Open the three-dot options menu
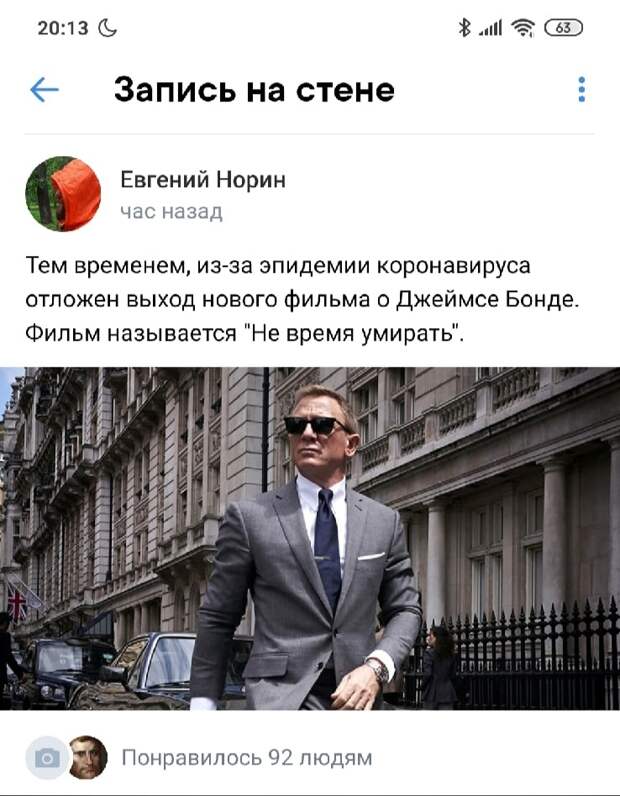 (582, 90)
